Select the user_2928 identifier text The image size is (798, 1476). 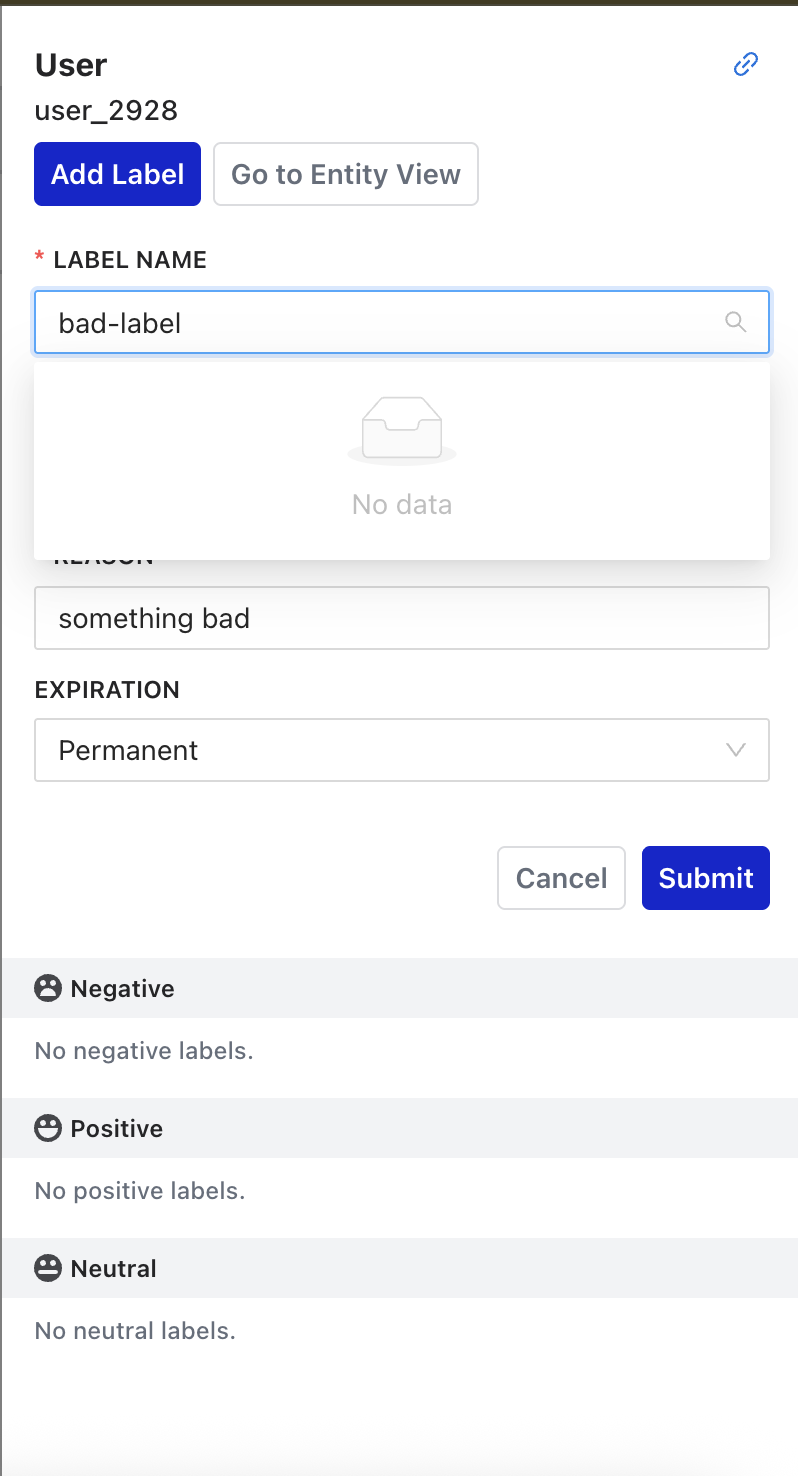pyautogui.click(x=106, y=110)
